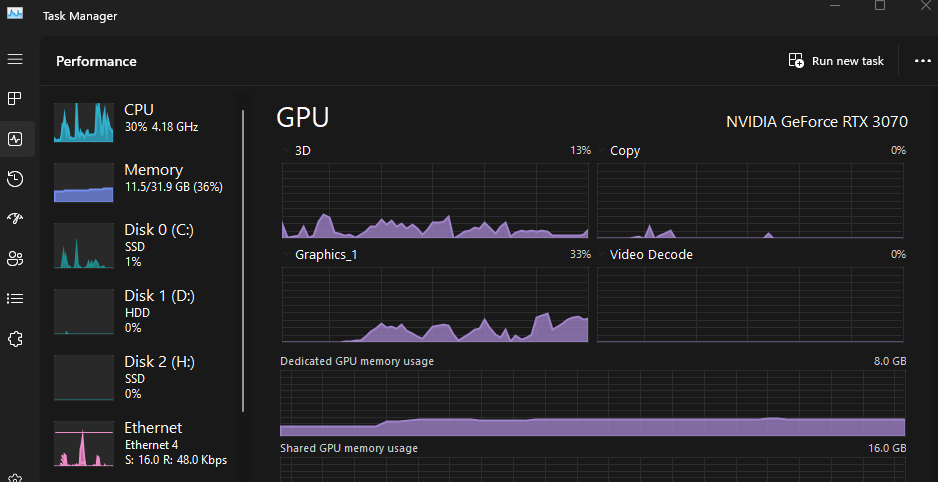938x482 pixels.
Task: Click the three-dot more options icon
Action: coord(922,61)
